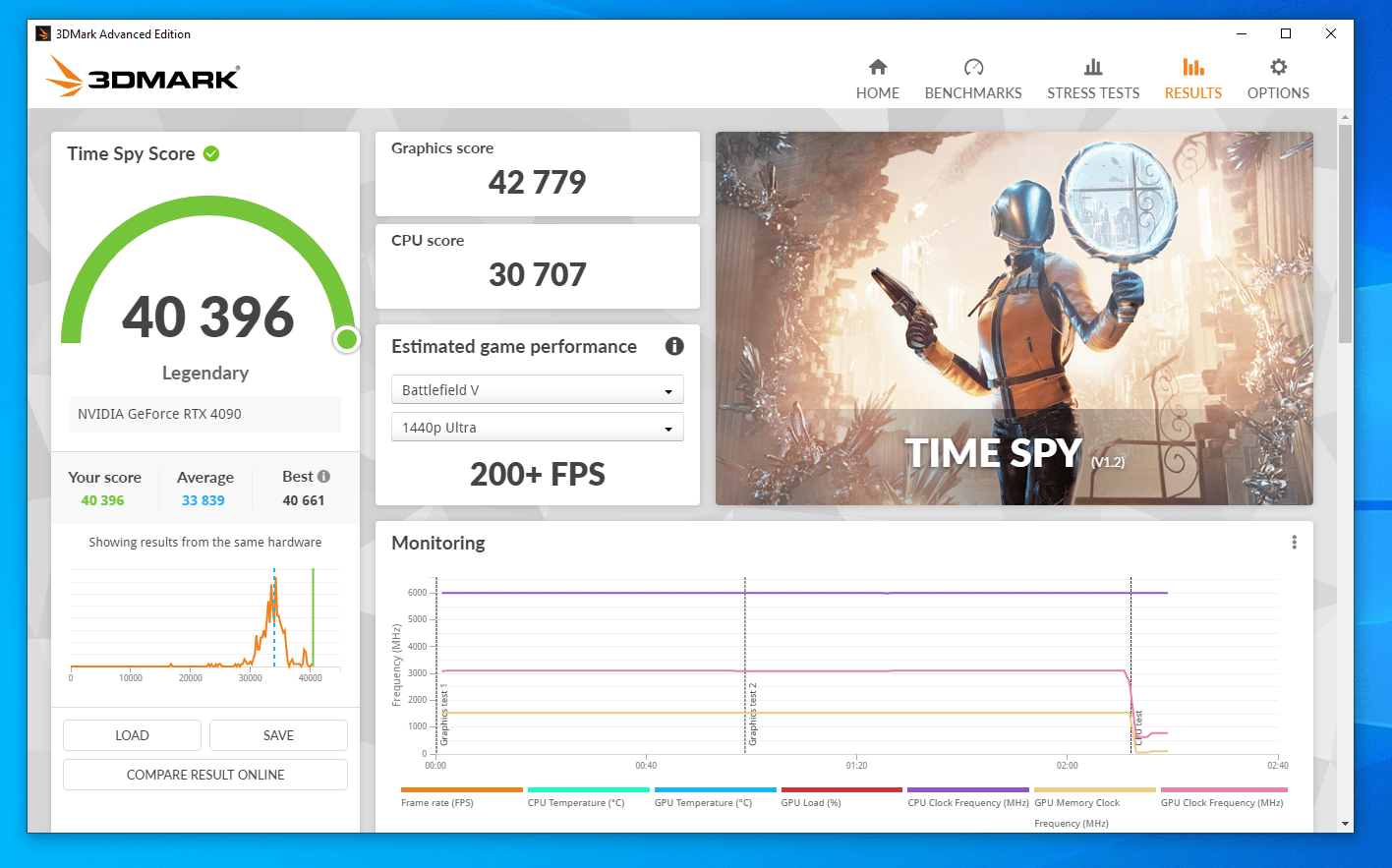Image resolution: width=1392 pixels, height=868 pixels.
Task: Click the 3DMark logo in the header
Action: tap(144, 76)
